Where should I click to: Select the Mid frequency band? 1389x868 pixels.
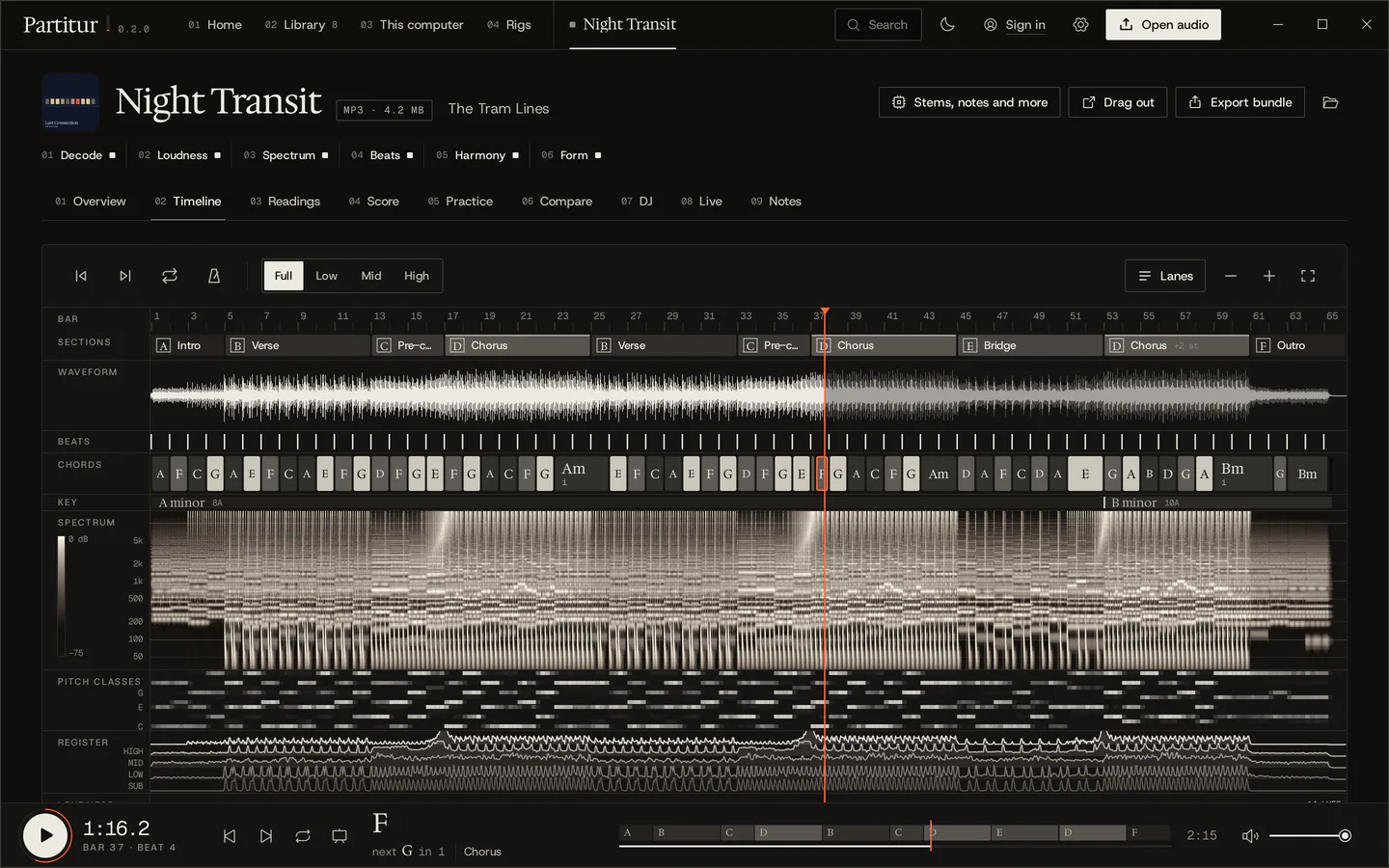click(371, 276)
